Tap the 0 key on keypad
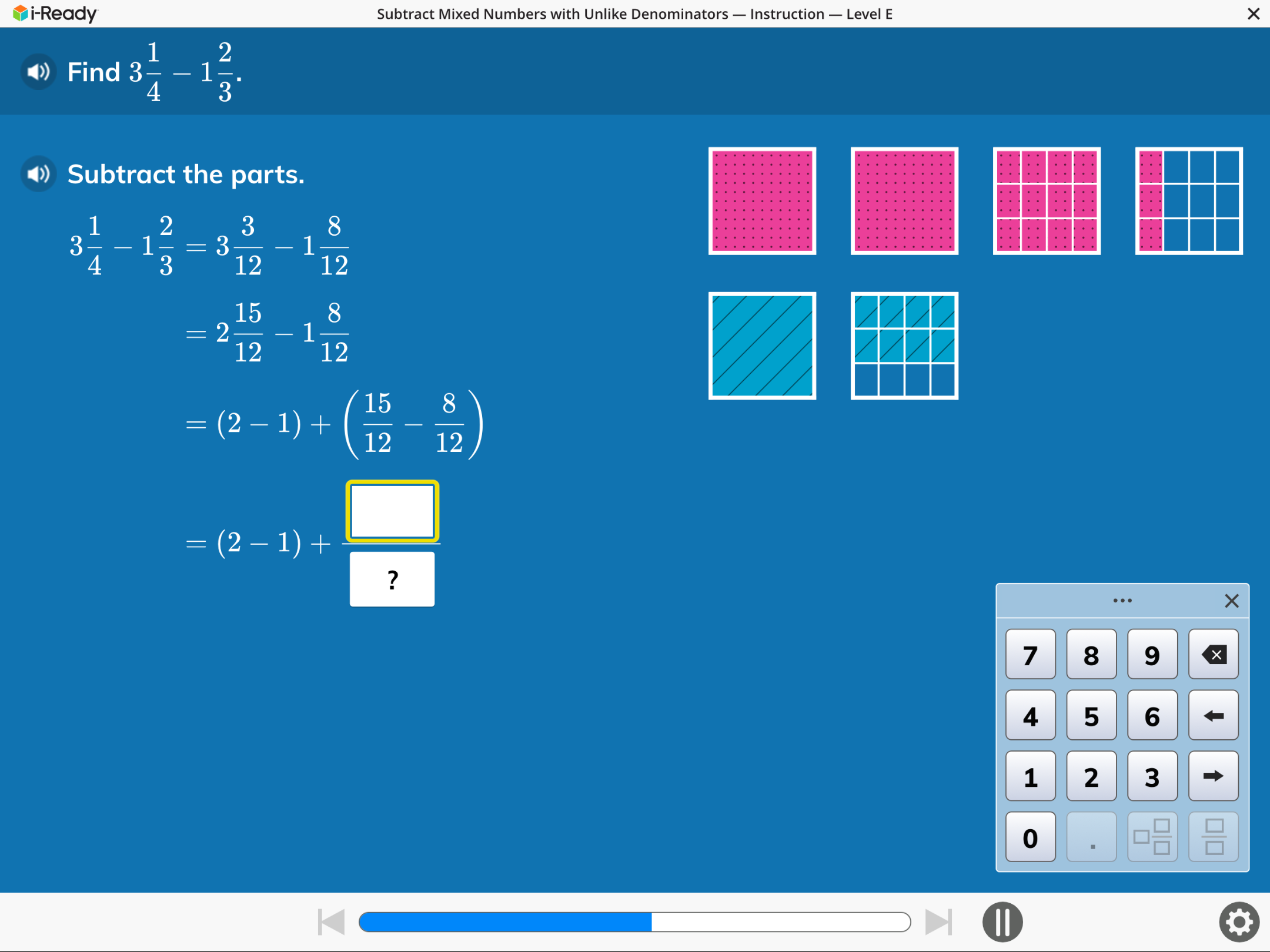 click(x=1031, y=837)
